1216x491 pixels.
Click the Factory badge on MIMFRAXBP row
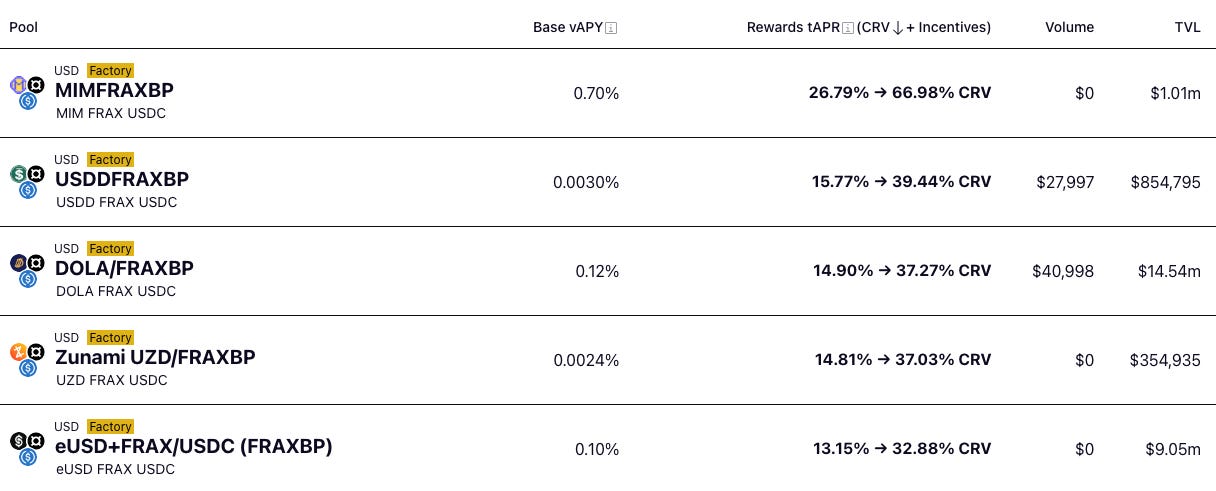click(x=110, y=71)
